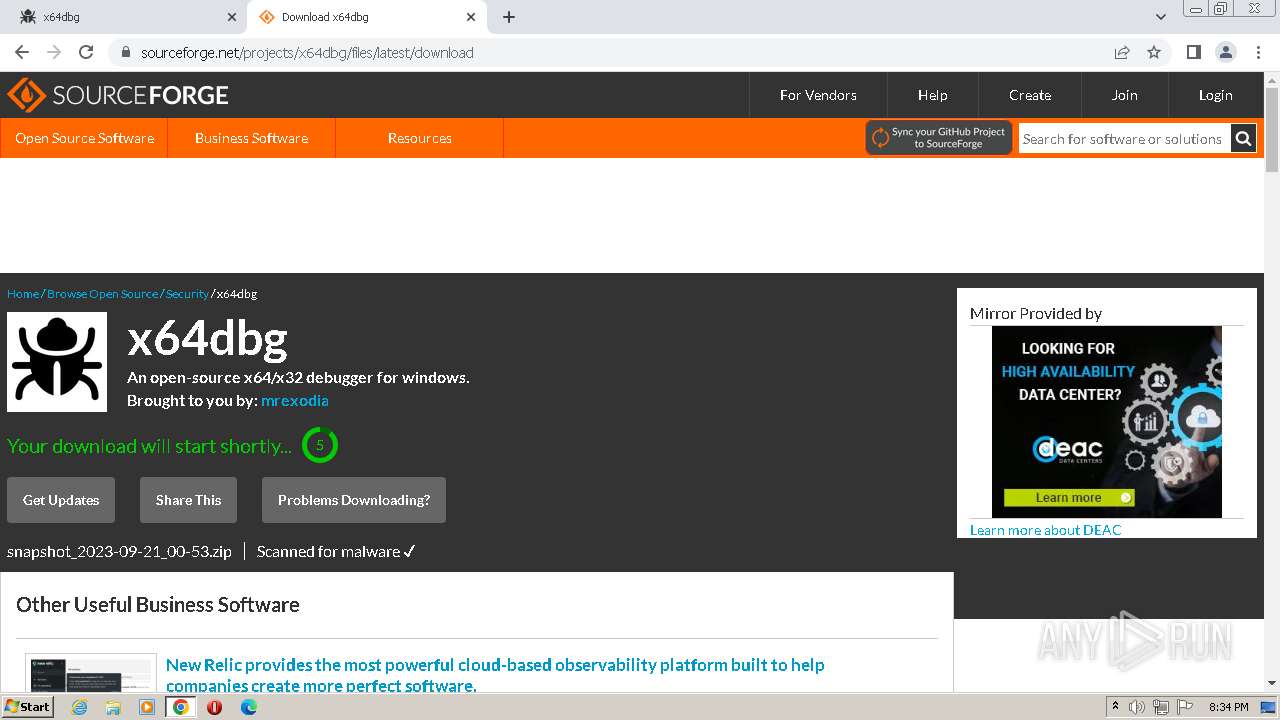This screenshot has width=1280, height=720.
Task: Open the Learn more about DEAC link
Action: 1045,530
